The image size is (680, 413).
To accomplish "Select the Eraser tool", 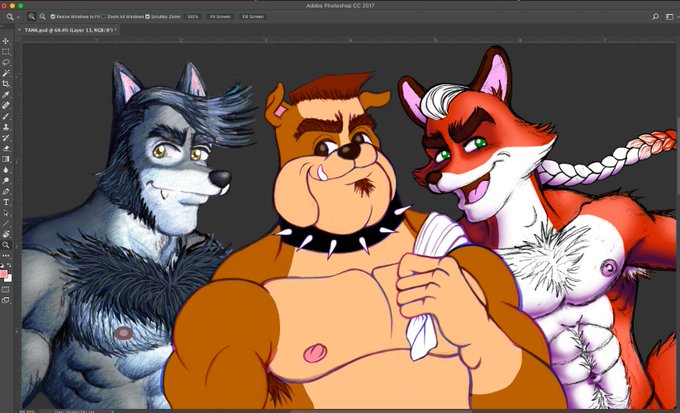I will point(6,148).
